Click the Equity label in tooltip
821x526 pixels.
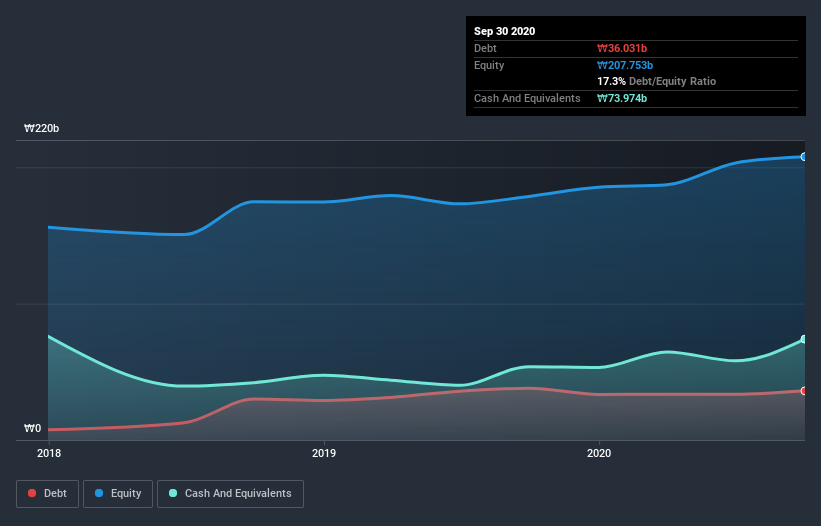489,65
